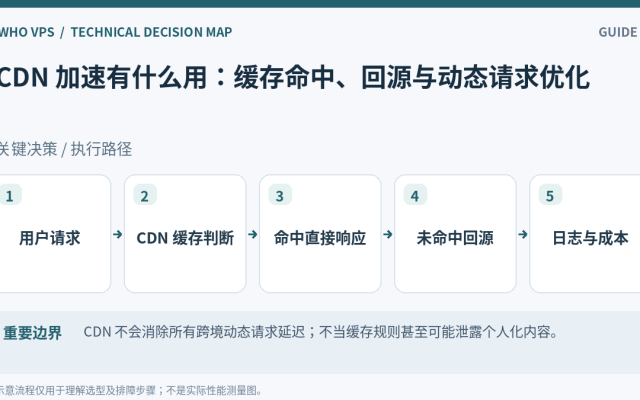Image resolution: width=640 pixels, height=400 pixels.
Task: Click the step number 4 badge
Action: coord(415,196)
